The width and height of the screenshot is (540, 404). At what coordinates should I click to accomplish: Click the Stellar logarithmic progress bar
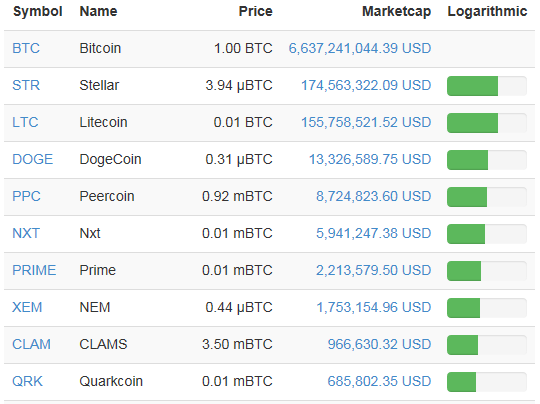click(487, 86)
